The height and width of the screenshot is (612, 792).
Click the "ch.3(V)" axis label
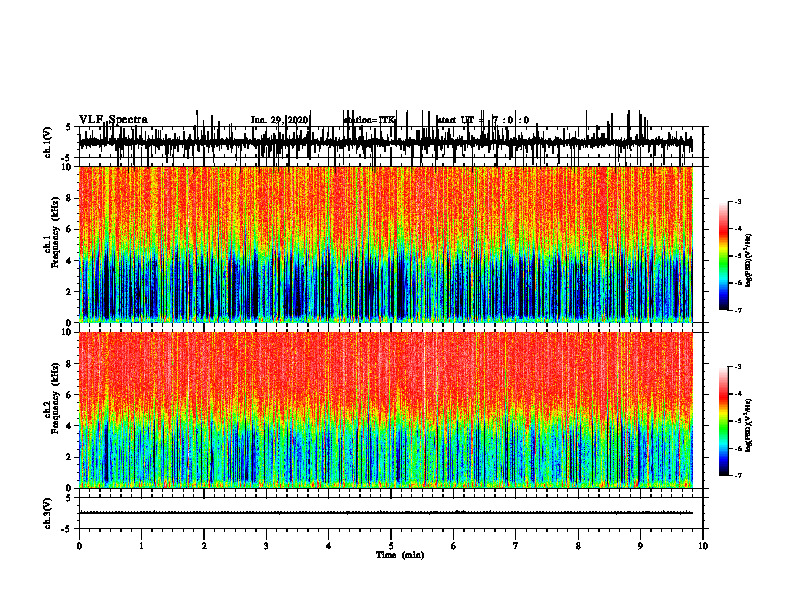48,513
